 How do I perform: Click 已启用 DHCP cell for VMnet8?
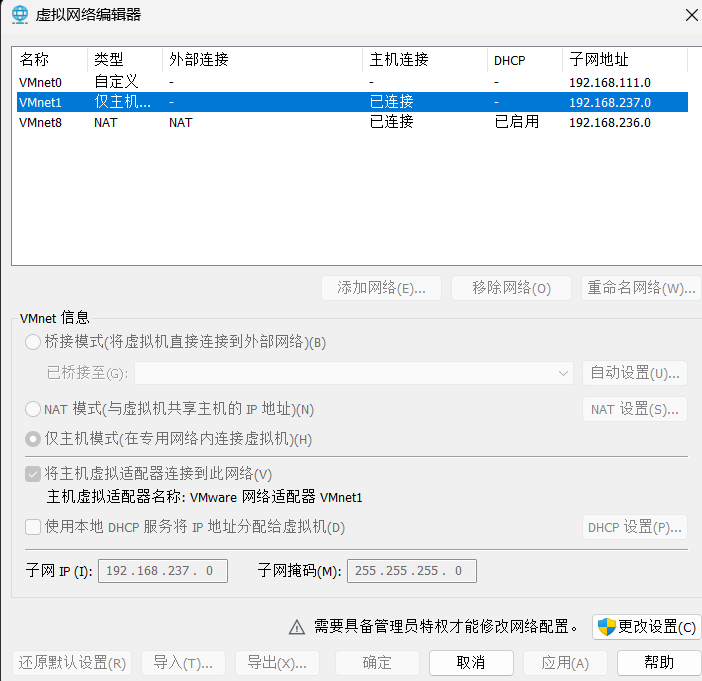(517, 122)
